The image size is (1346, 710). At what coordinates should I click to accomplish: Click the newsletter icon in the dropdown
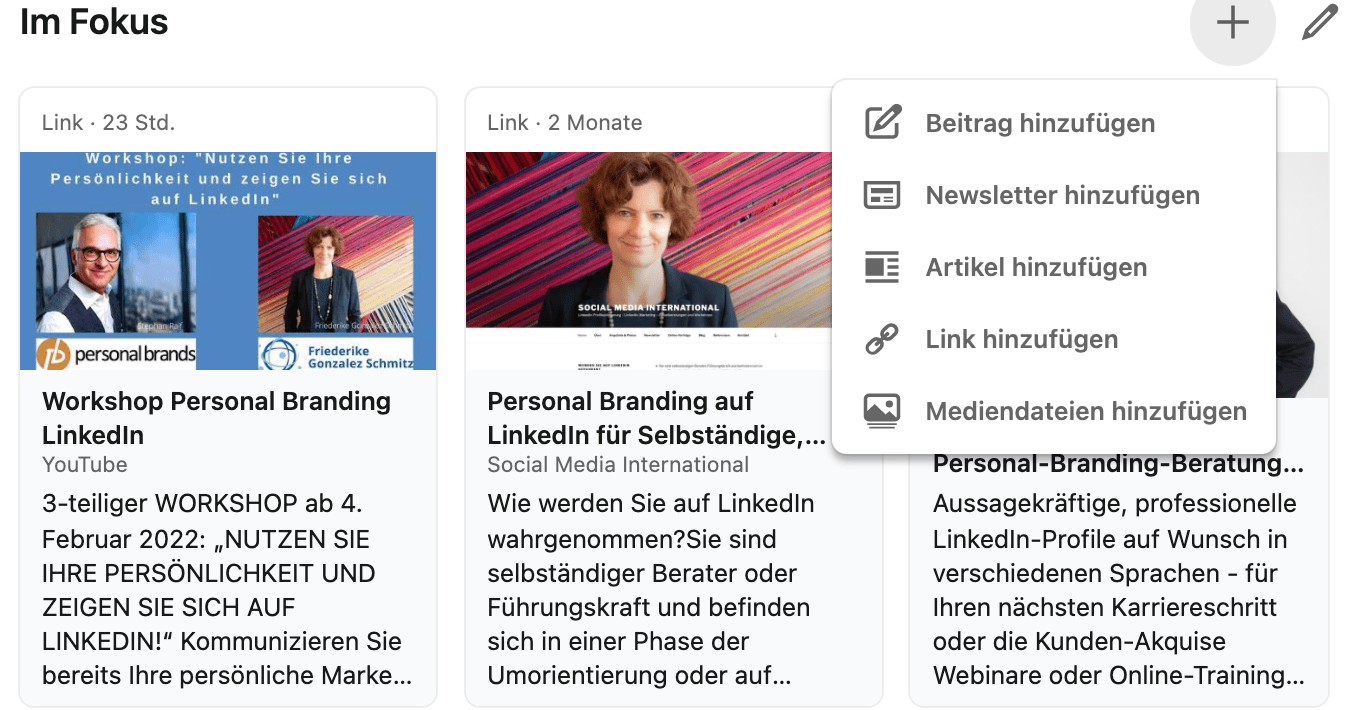pos(882,195)
